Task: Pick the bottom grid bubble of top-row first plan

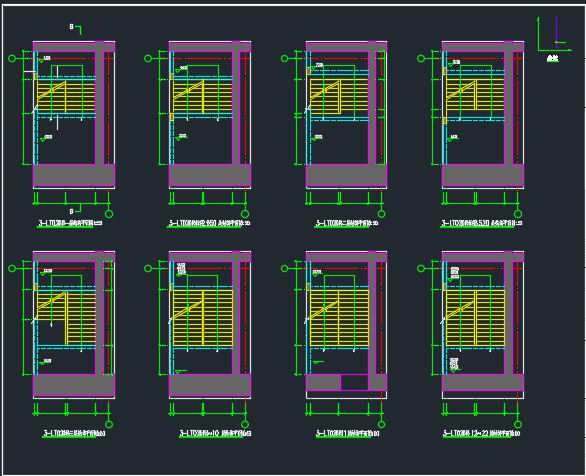Action: click(x=109, y=214)
